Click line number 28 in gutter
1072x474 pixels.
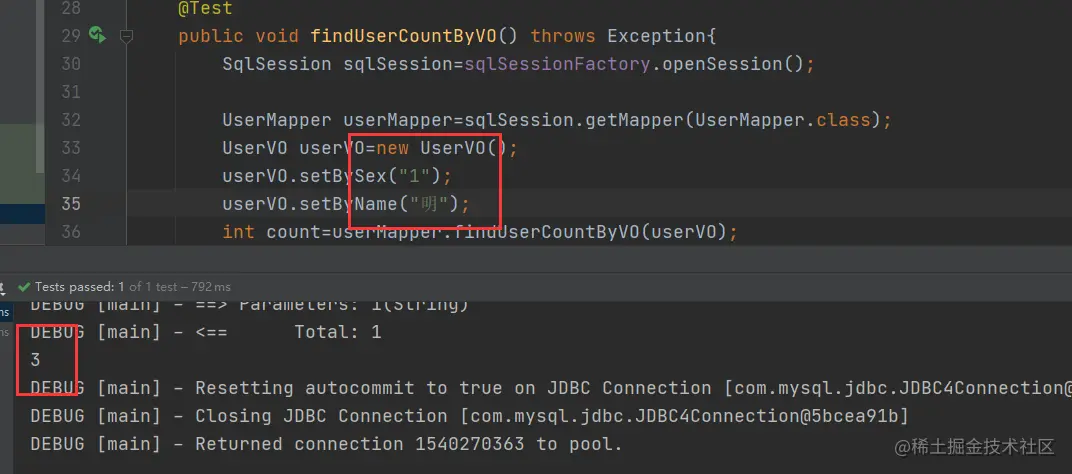coord(70,9)
